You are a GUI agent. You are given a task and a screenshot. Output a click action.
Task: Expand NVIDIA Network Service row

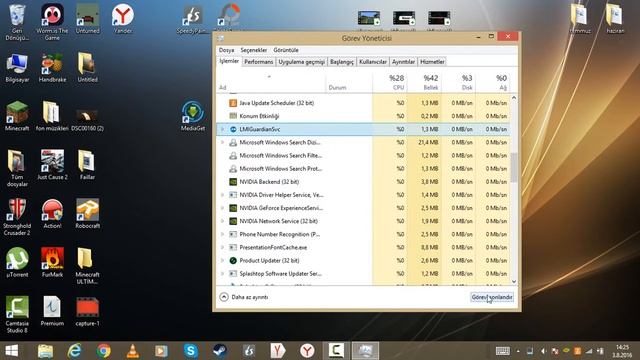(222, 221)
